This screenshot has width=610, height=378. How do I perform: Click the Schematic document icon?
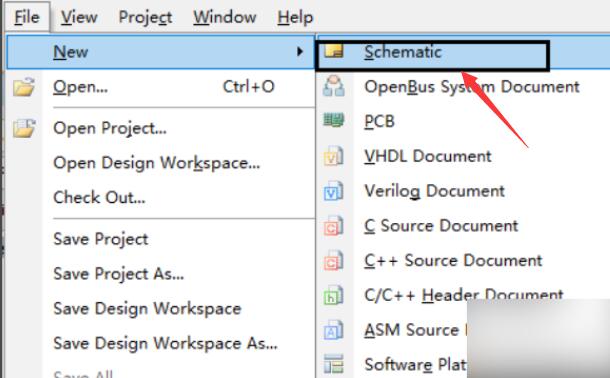tap(334, 51)
